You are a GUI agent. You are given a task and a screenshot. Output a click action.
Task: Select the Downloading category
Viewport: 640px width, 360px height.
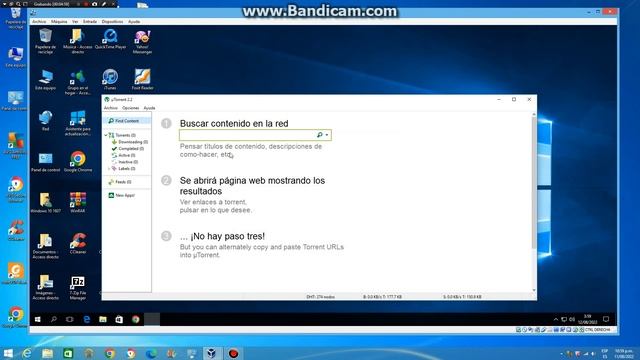point(130,142)
